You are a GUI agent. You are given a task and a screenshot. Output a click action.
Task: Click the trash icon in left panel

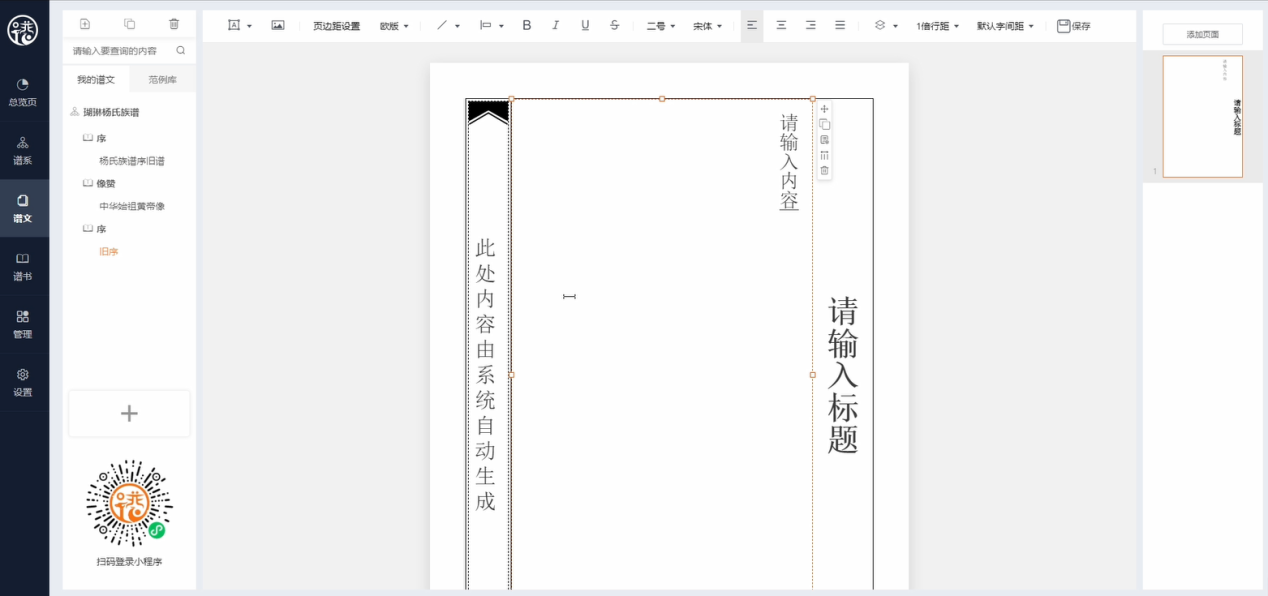pyautogui.click(x=174, y=24)
